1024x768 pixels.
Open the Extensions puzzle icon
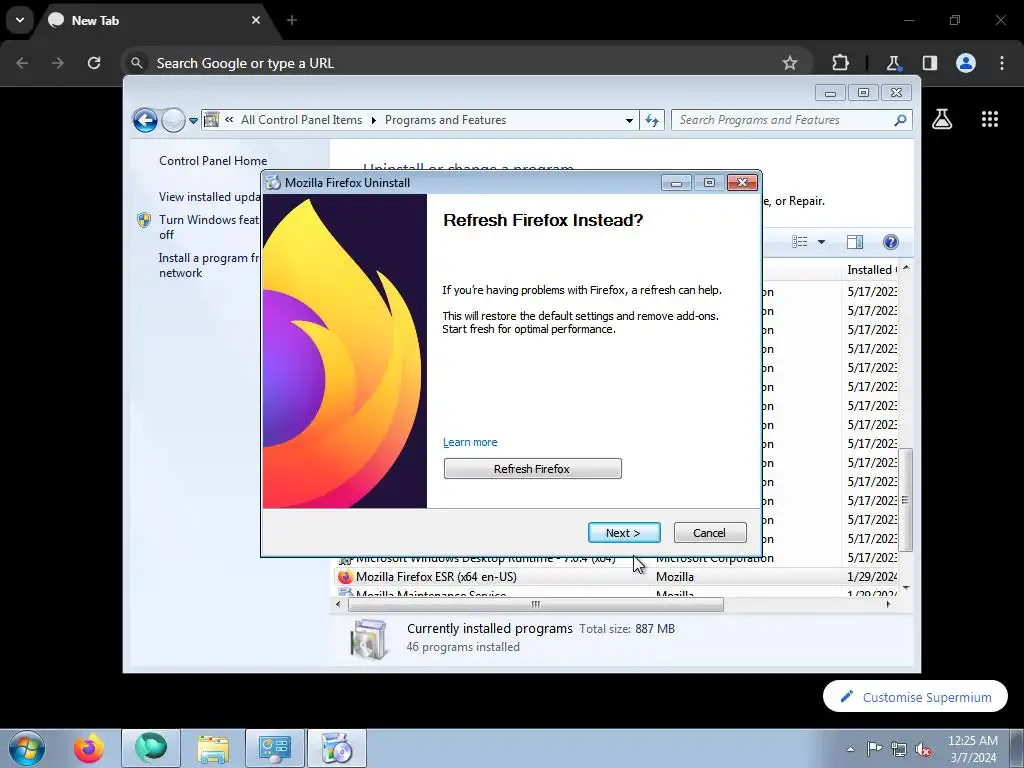tap(840, 63)
